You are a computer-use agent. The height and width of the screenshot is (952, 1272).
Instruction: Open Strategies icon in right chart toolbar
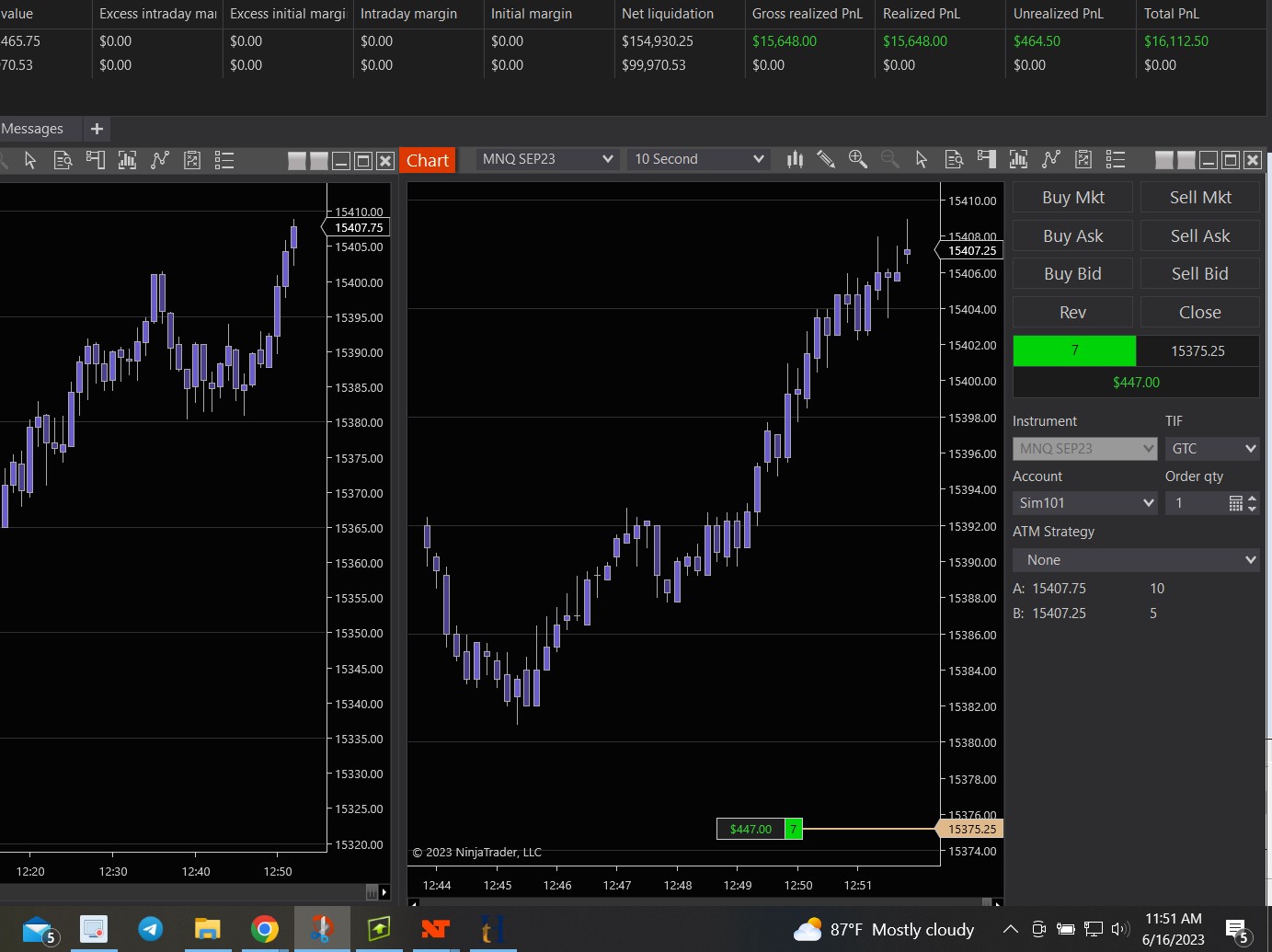click(1083, 160)
